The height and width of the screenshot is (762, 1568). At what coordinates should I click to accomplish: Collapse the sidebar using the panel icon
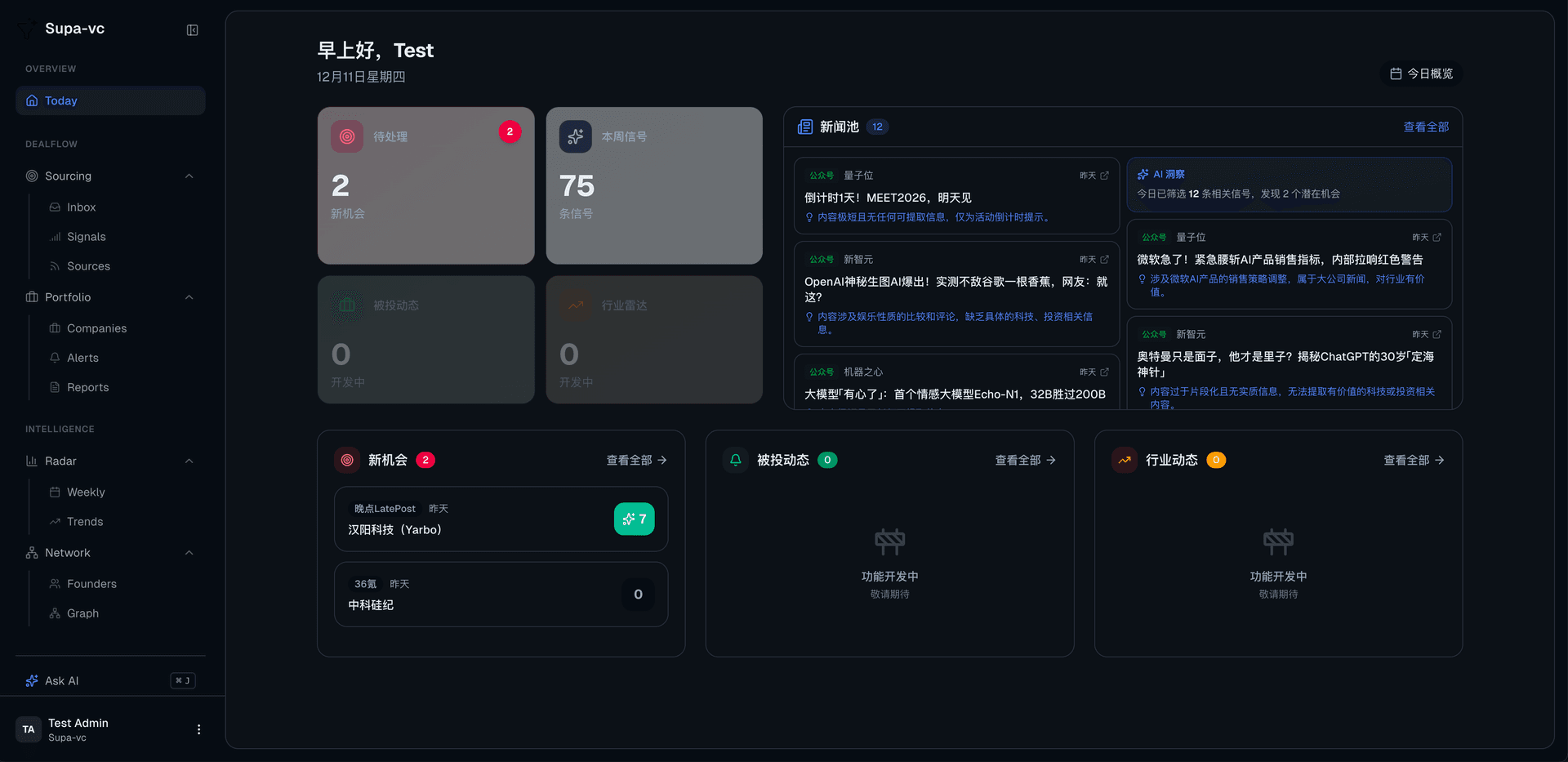[x=192, y=29]
